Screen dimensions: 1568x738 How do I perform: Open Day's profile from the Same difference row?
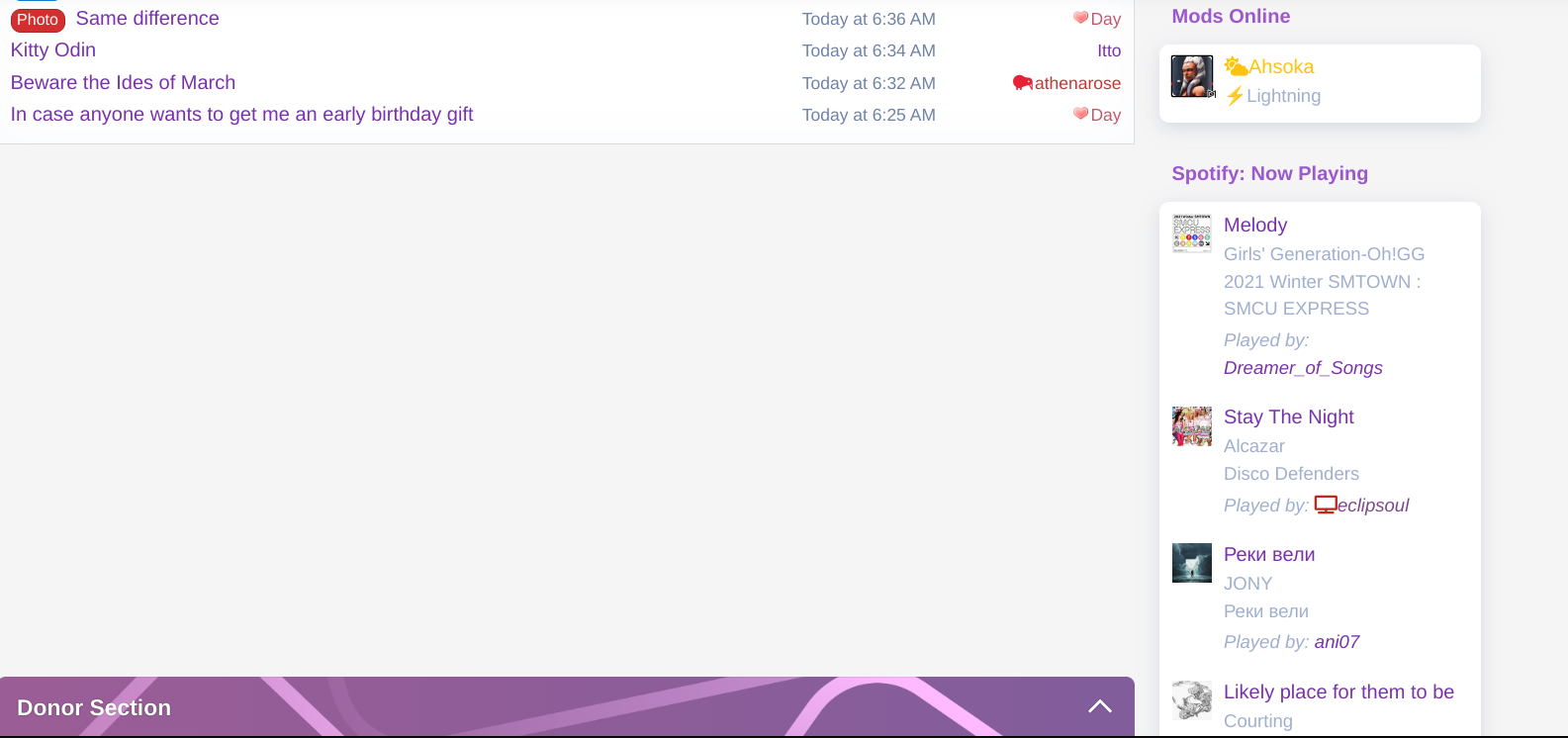click(x=1106, y=19)
